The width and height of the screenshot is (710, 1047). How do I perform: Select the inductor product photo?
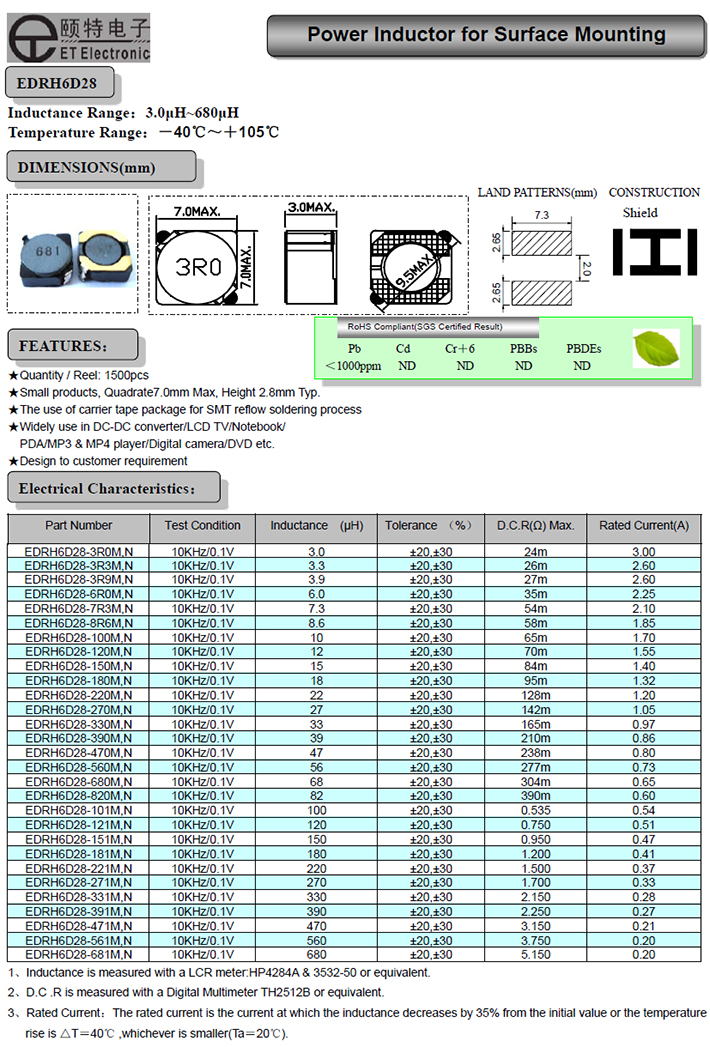(x=72, y=258)
